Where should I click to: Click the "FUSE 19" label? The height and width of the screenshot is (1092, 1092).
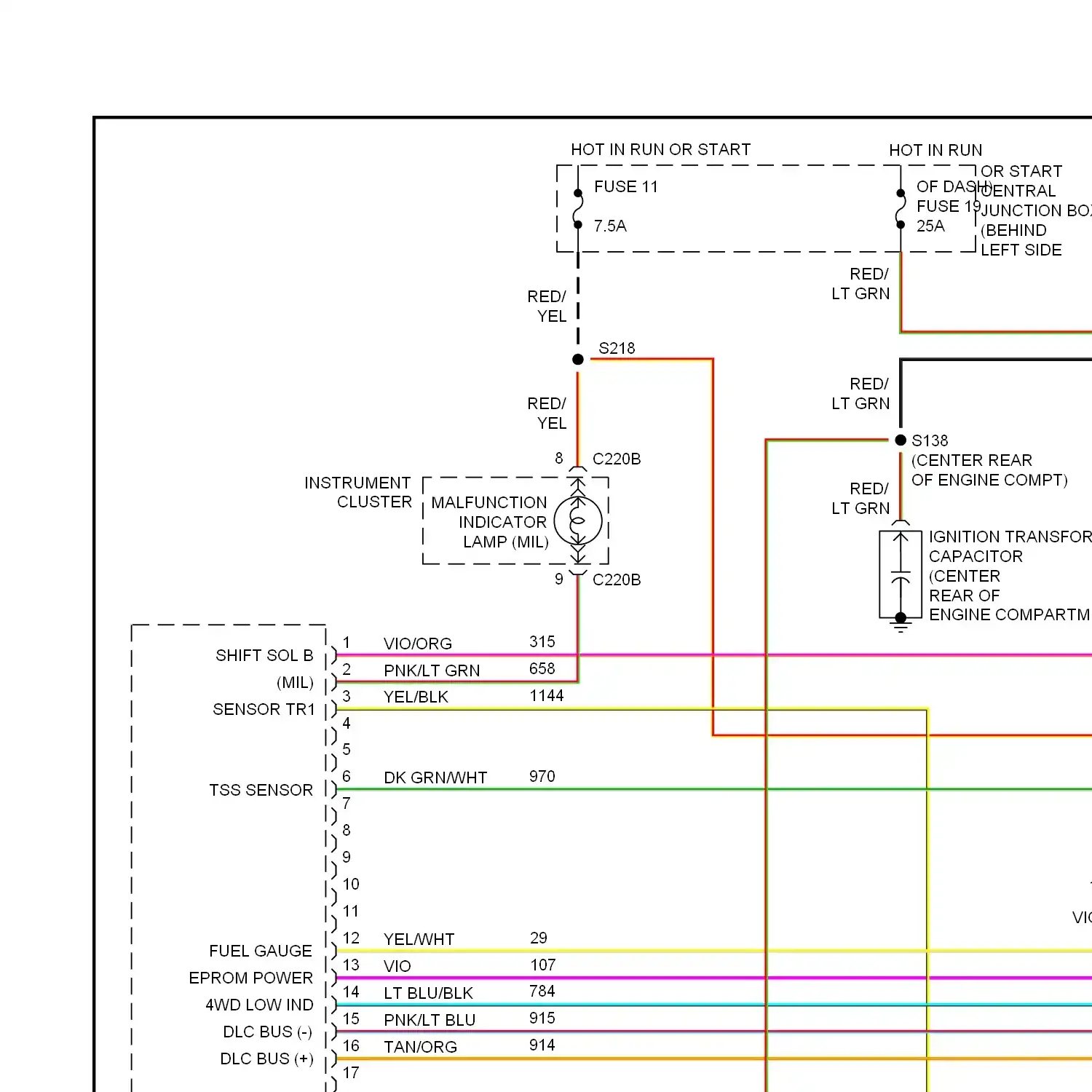[x=949, y=206]
